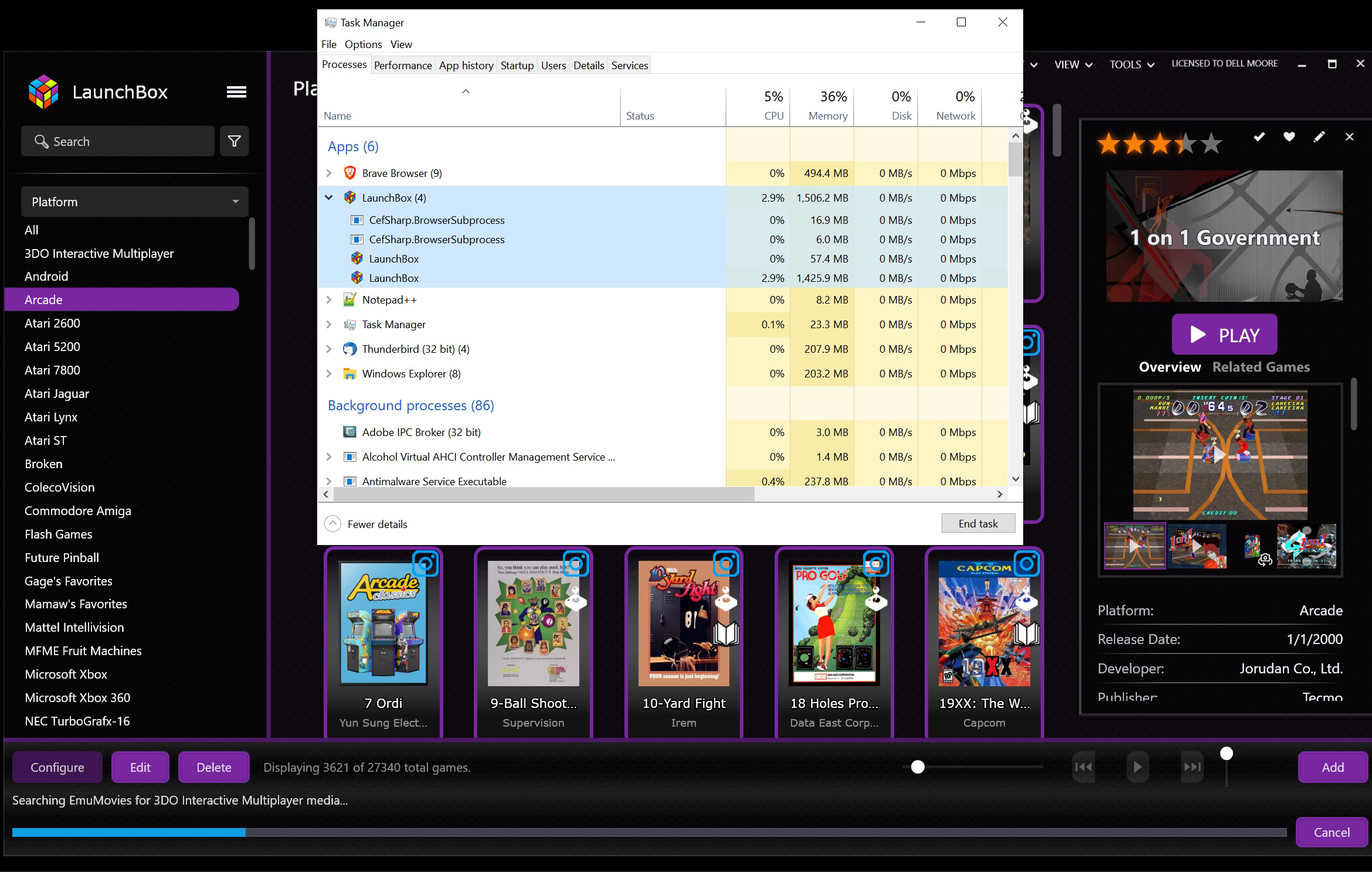
Task: Start music playback in LaunchBox
Action: pyautogui.click(x=1137, y=767)
